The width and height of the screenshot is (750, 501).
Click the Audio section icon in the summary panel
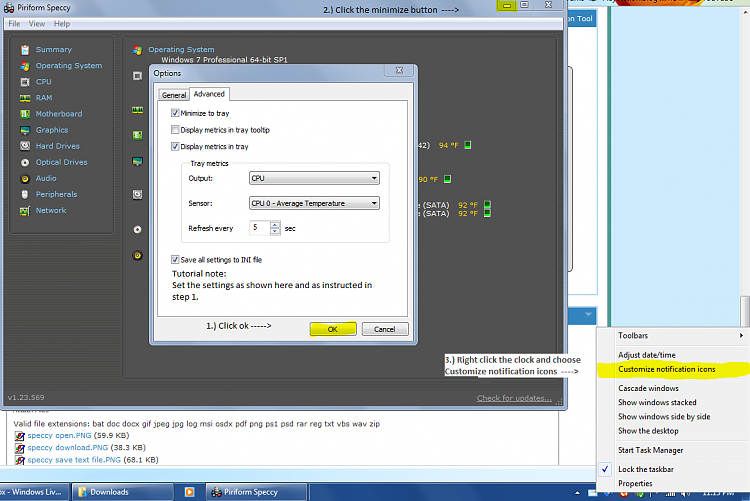(x=137, y=255)
